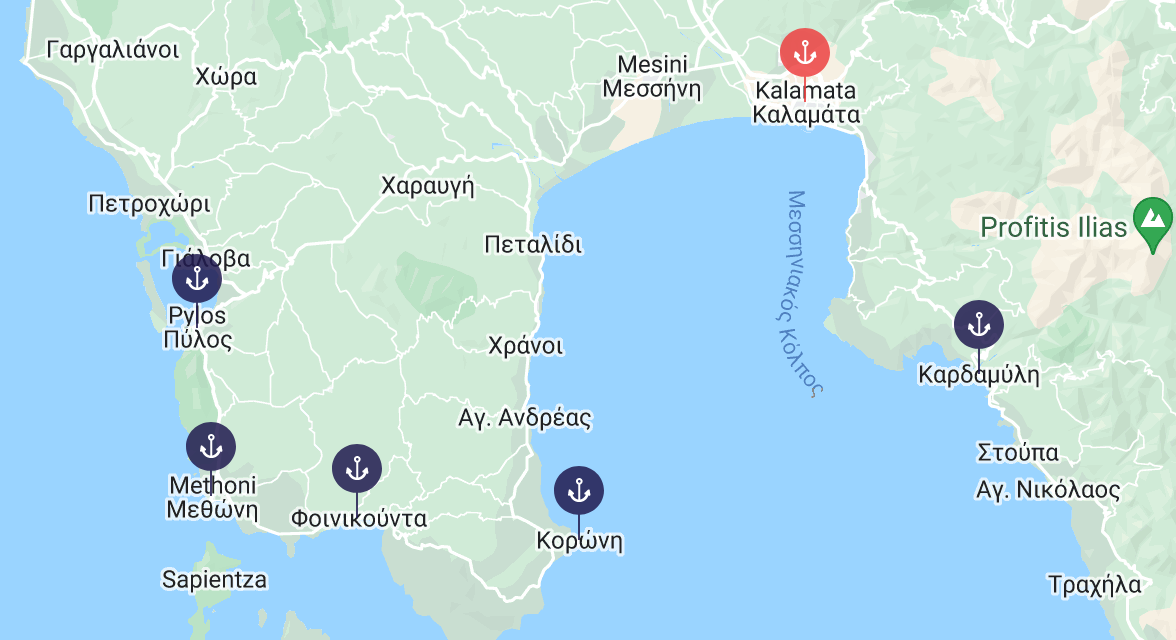
Task: Select the Πεταλίδι label on map
Action: [x=533, y=245]
